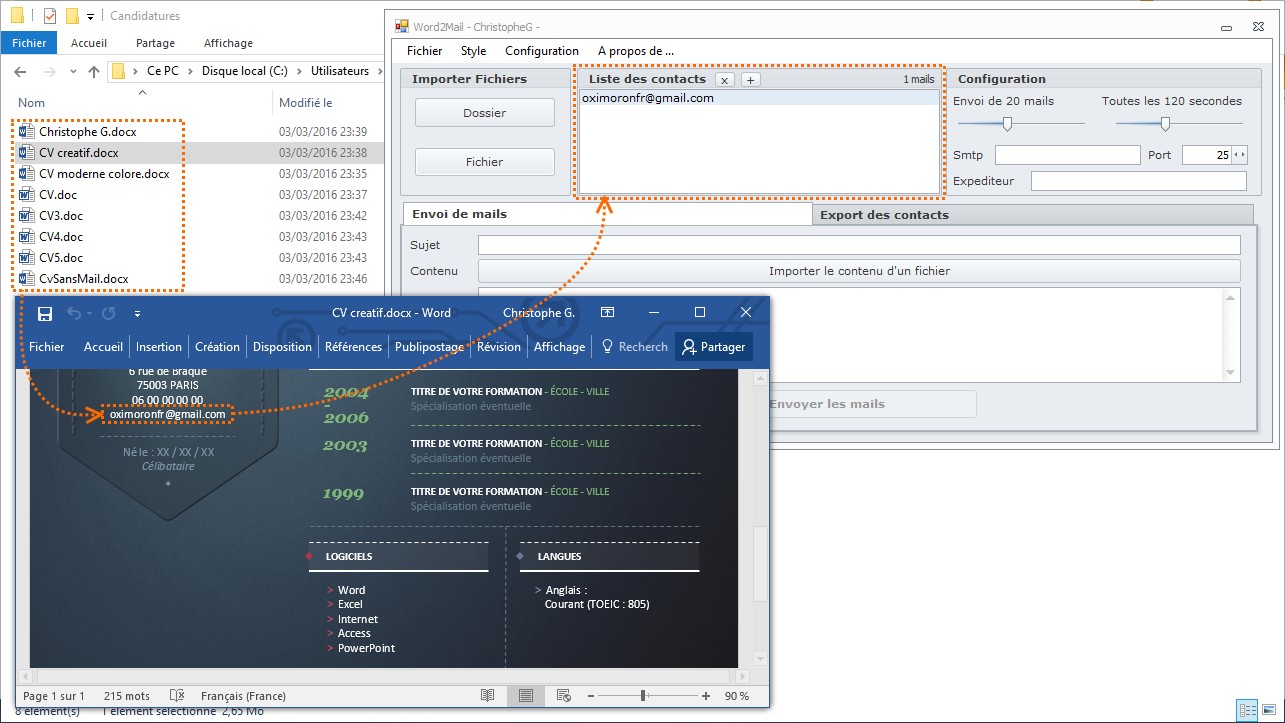1285x723 pixels.
Task: Open the undo history dropdown arrow
Action: click(89, 314)
